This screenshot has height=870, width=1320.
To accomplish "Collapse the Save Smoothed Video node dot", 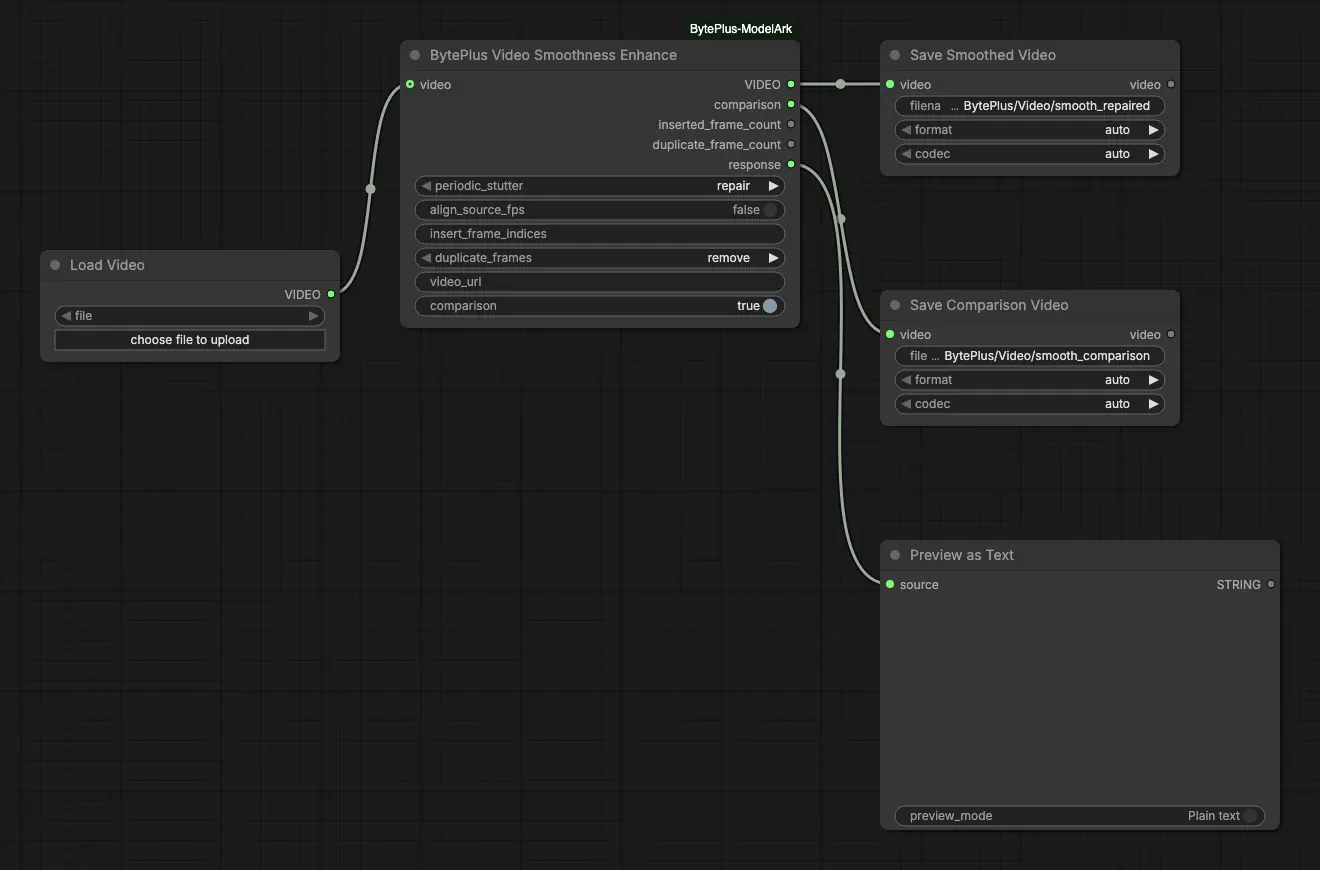I will tap(895, 55).
